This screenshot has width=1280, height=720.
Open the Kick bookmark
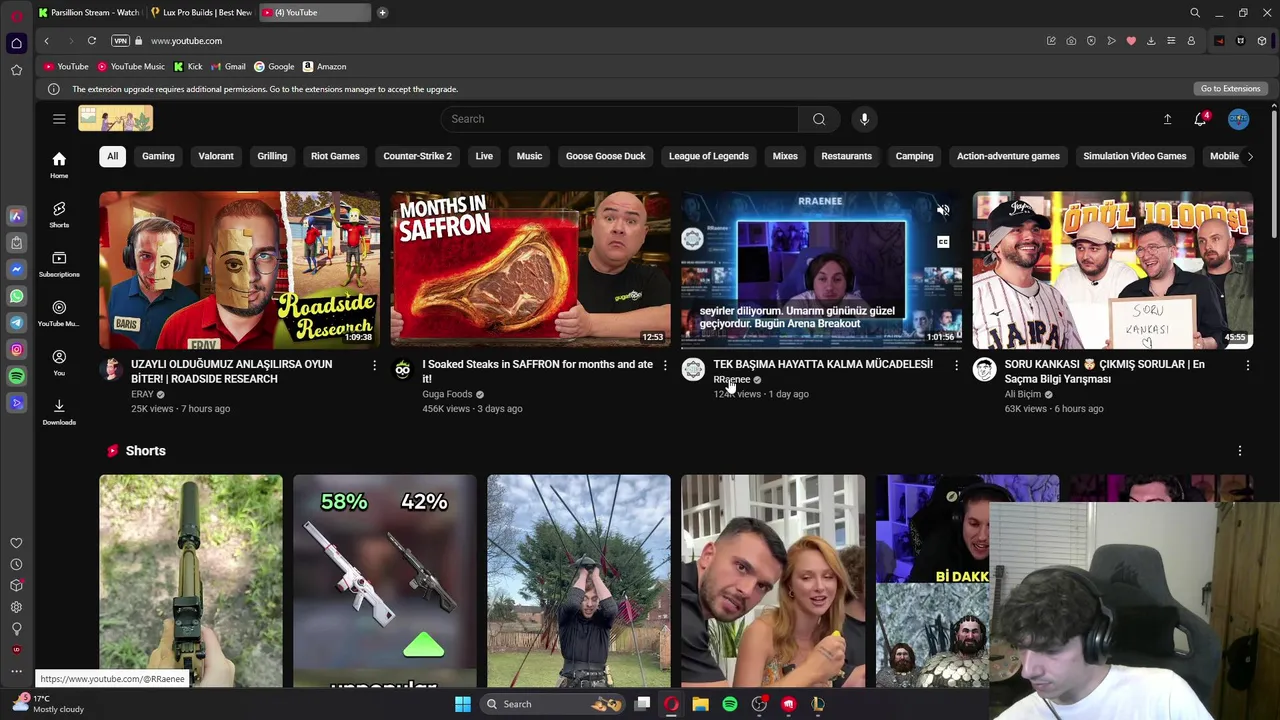tap(188, 67)
